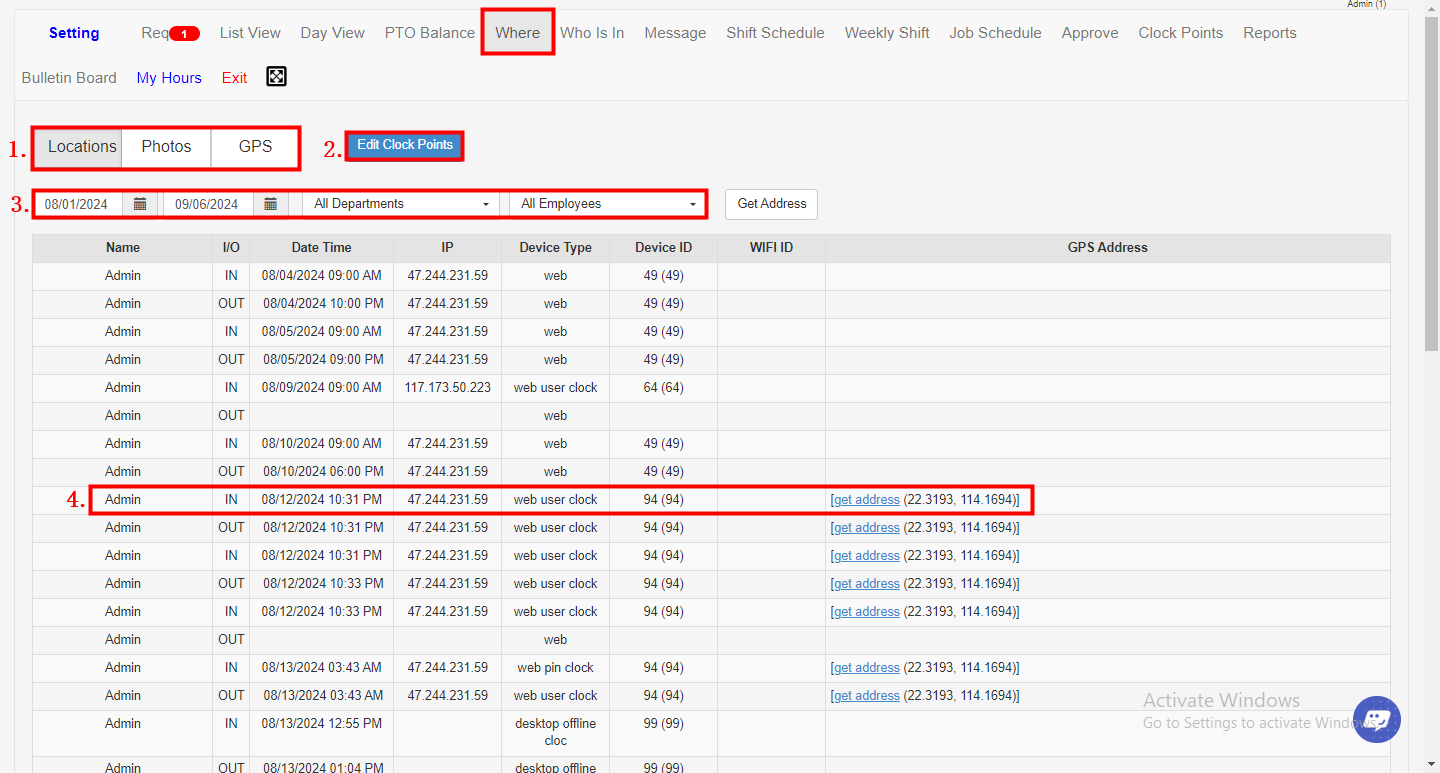The width and height of the screenshot is (1440, 773).
Task: Go to the Shift Schedule tab
Action: (x=775, y=33)
